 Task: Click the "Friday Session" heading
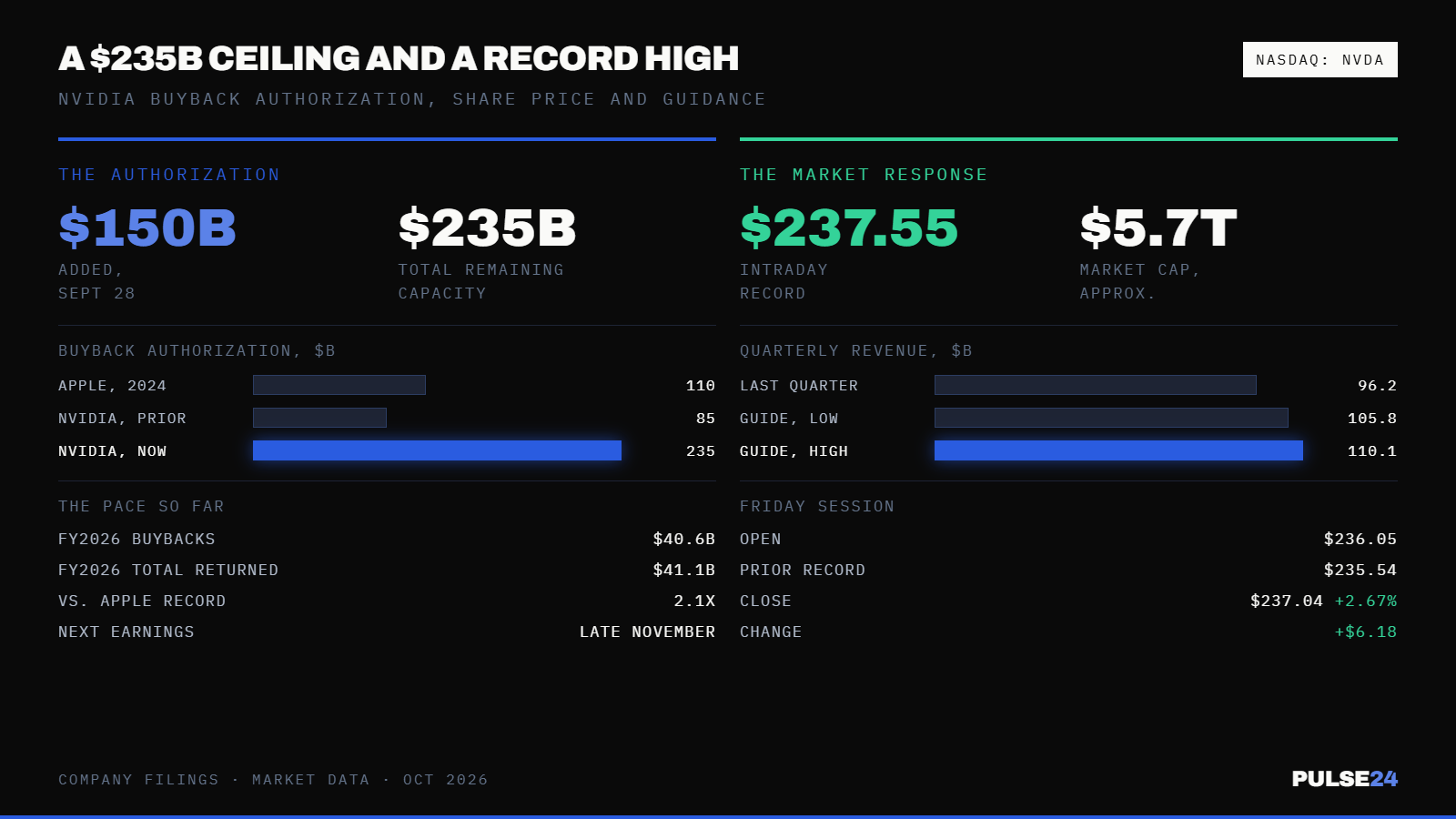817,507
